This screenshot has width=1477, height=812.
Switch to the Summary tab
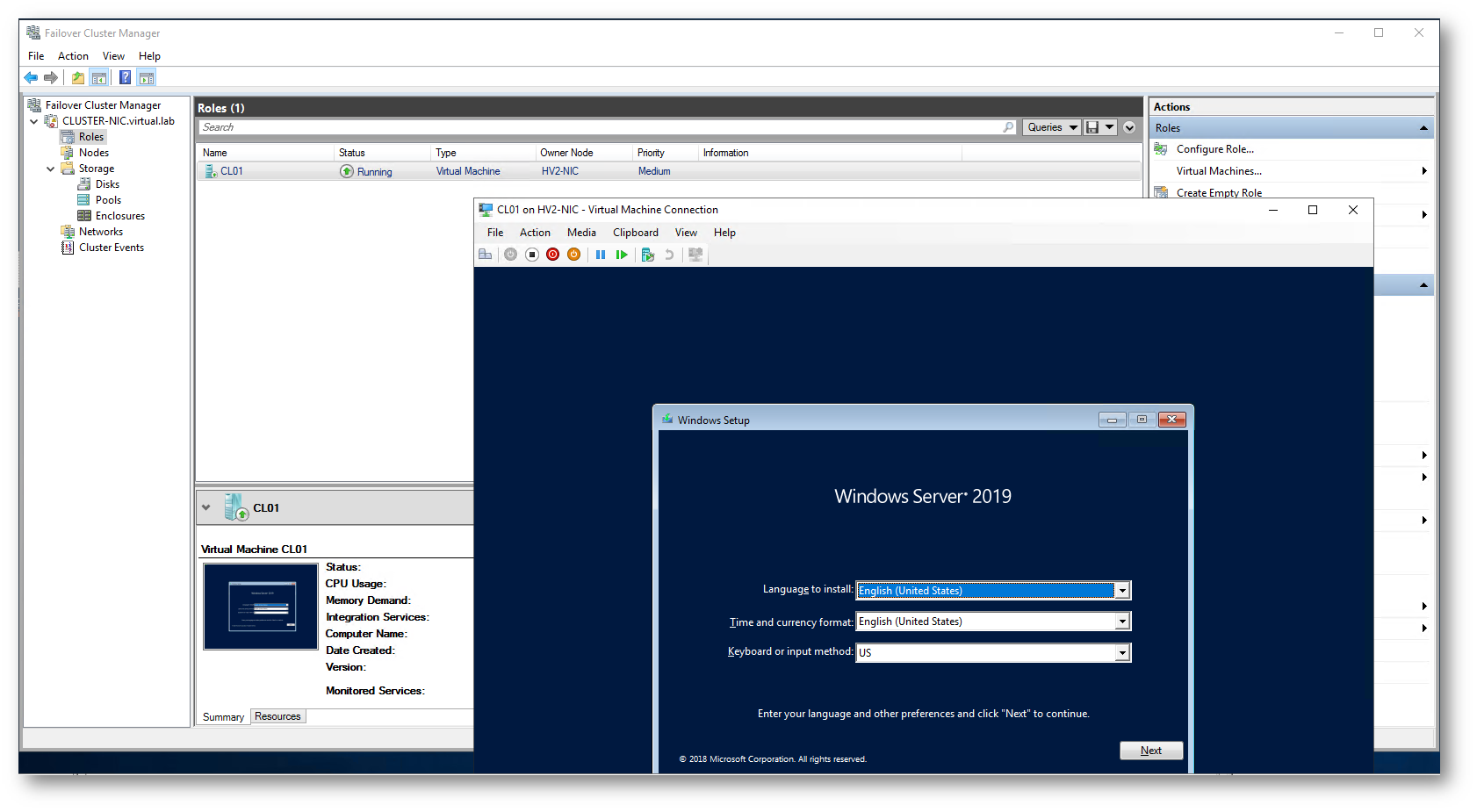point(223,717)
